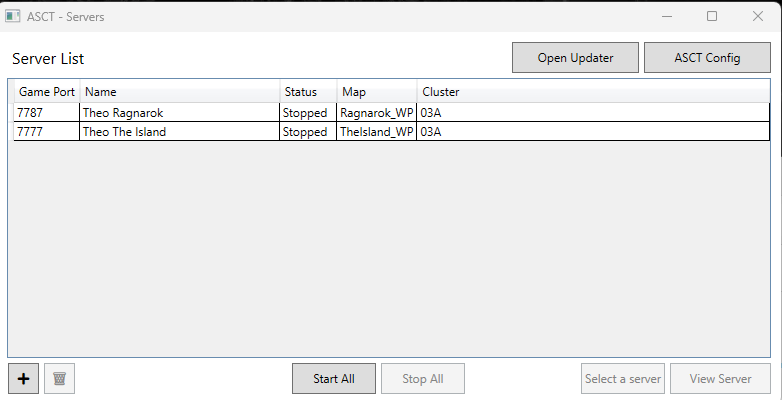
Task: Add a new server with plus button
Action: coord(23,379)
